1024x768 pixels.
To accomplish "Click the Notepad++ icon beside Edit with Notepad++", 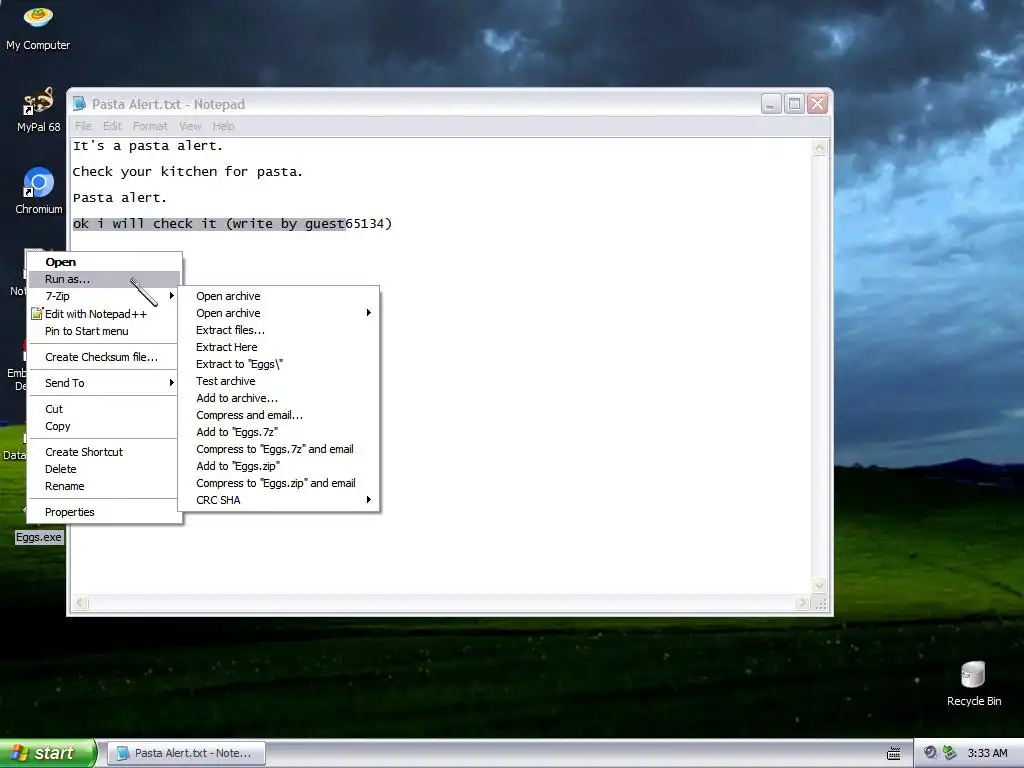I will coord(37,314).
